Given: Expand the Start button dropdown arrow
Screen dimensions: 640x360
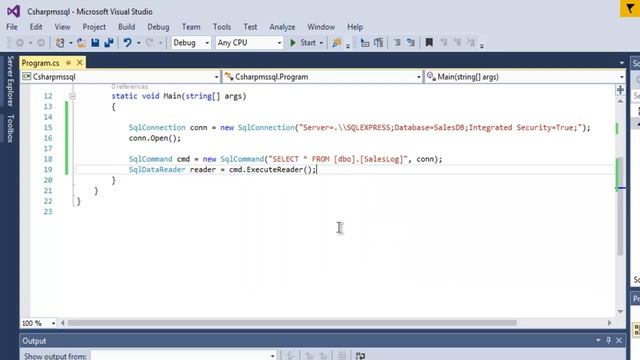Looking at the screenshot, I should point(321,43).
